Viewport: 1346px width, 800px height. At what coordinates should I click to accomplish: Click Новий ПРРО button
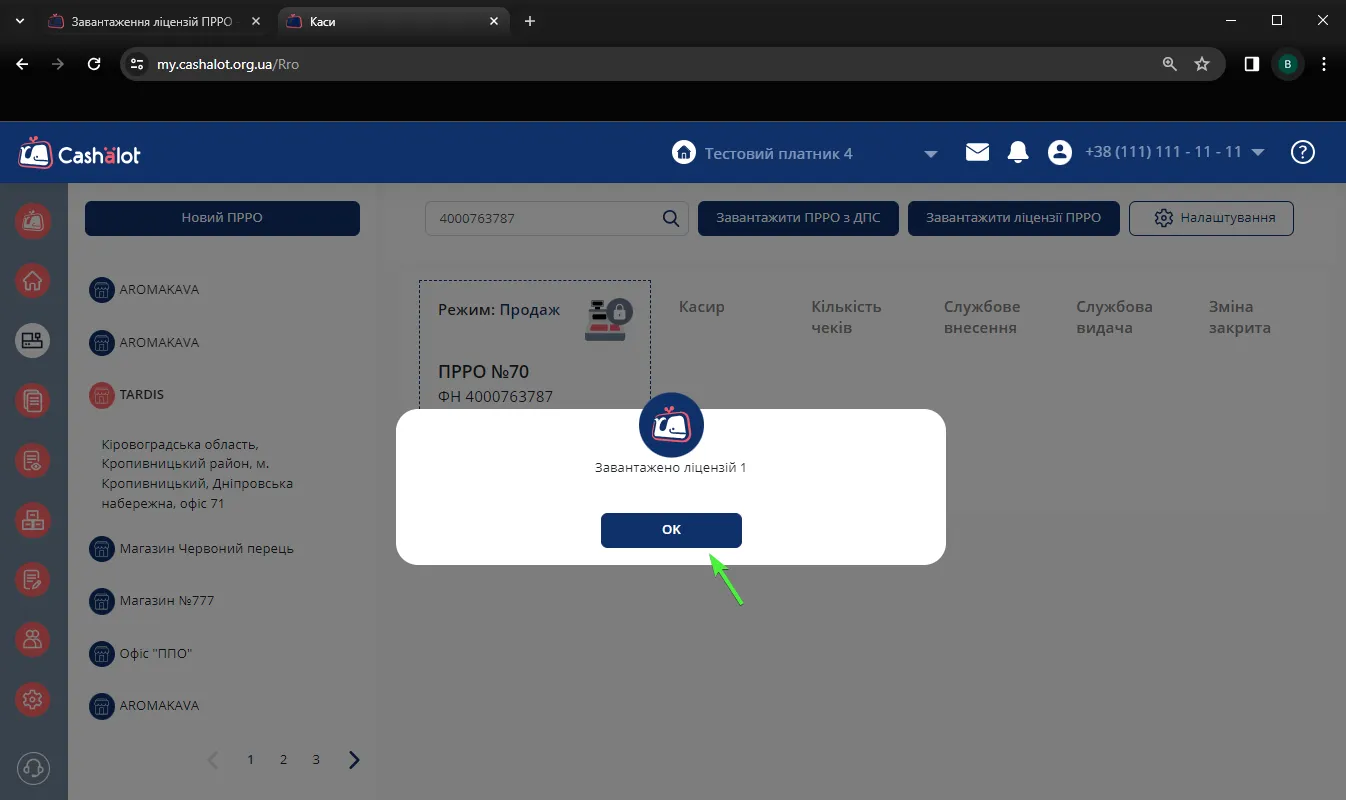222,218
